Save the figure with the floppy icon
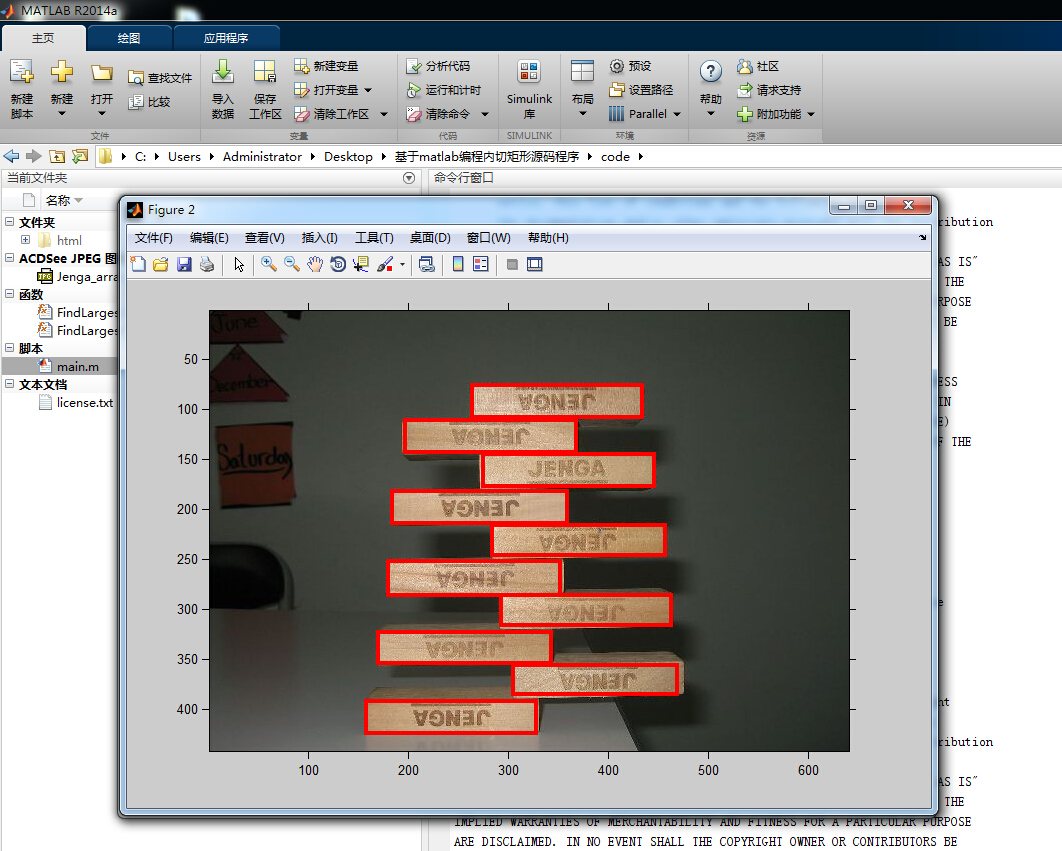 [184, 264]
